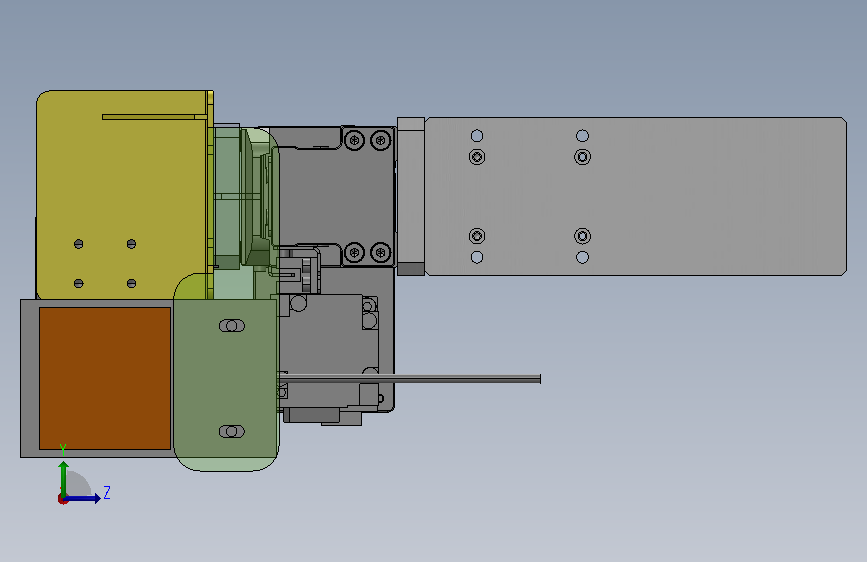Click the blue Z axis of triad
The height and width of the screenshot is (562, 867).
coord(83,499)
